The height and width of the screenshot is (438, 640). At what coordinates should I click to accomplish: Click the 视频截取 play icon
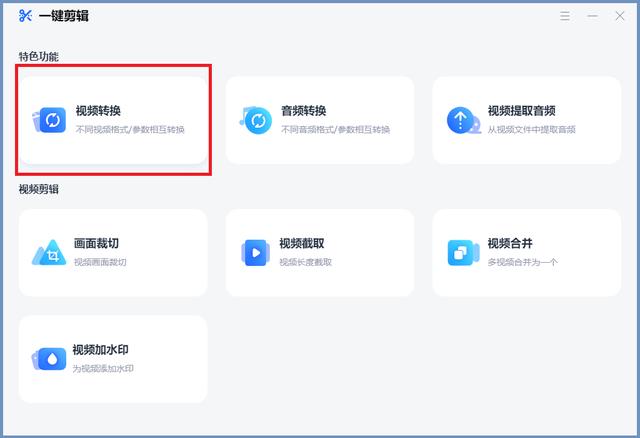pyautogui.click(x=256, y=253)
